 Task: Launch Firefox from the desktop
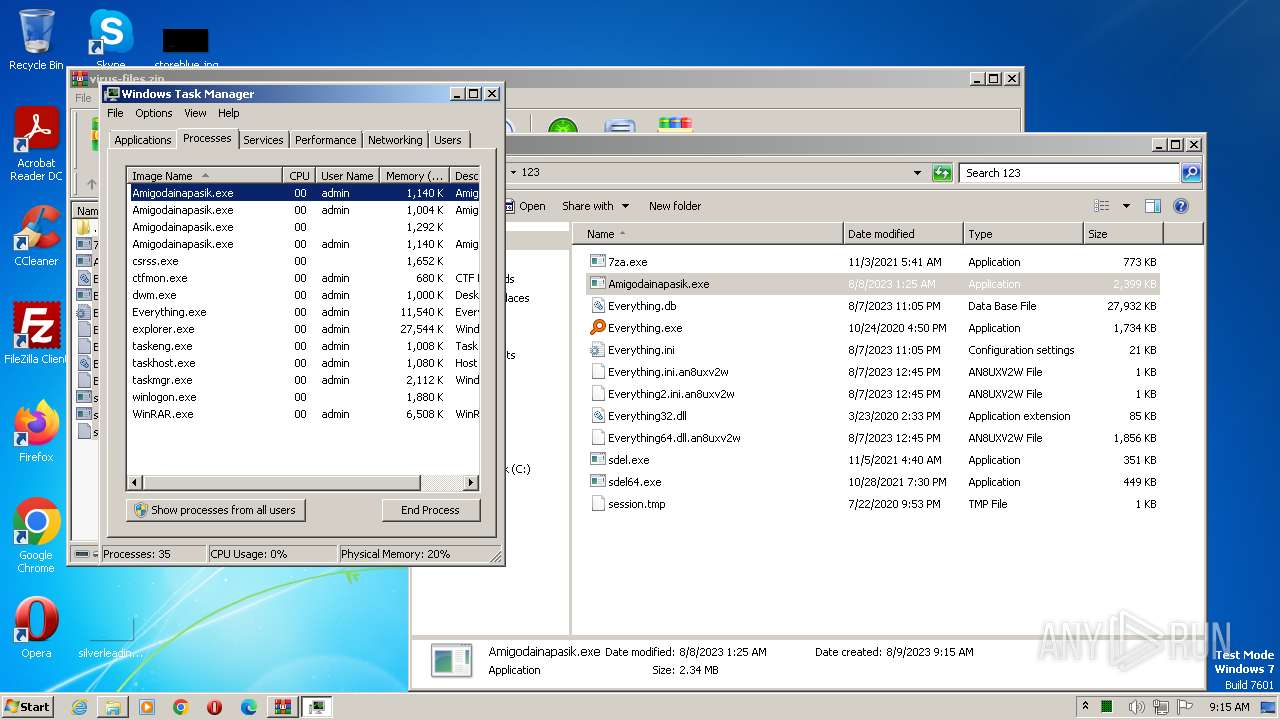36,431
